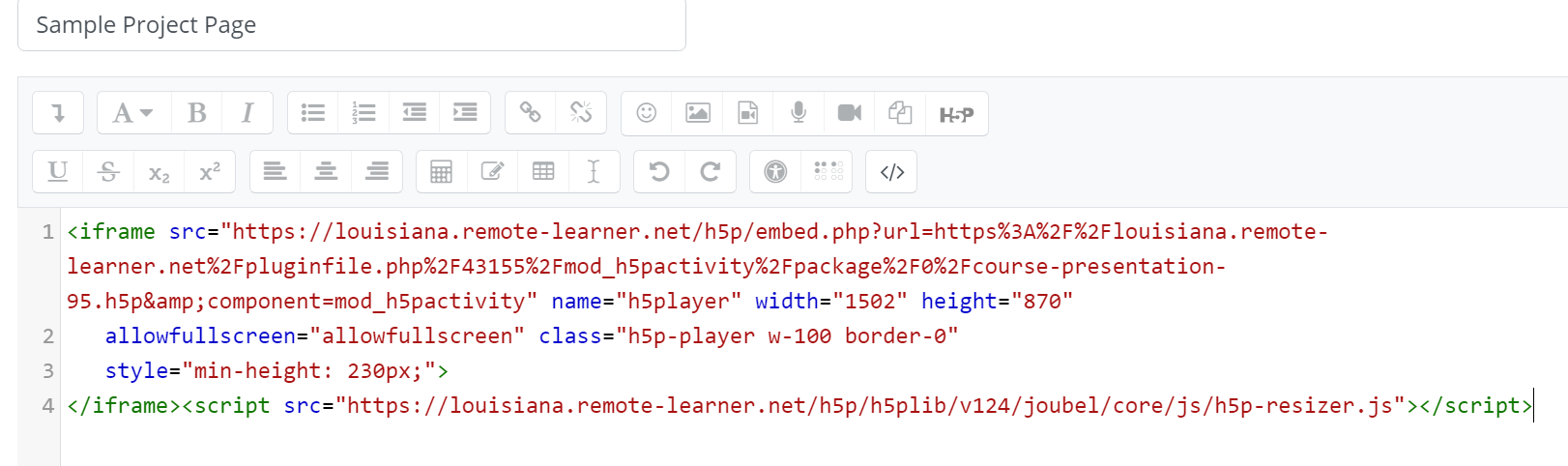Click the width="1502" attribute text

click(x=831, y=302)
